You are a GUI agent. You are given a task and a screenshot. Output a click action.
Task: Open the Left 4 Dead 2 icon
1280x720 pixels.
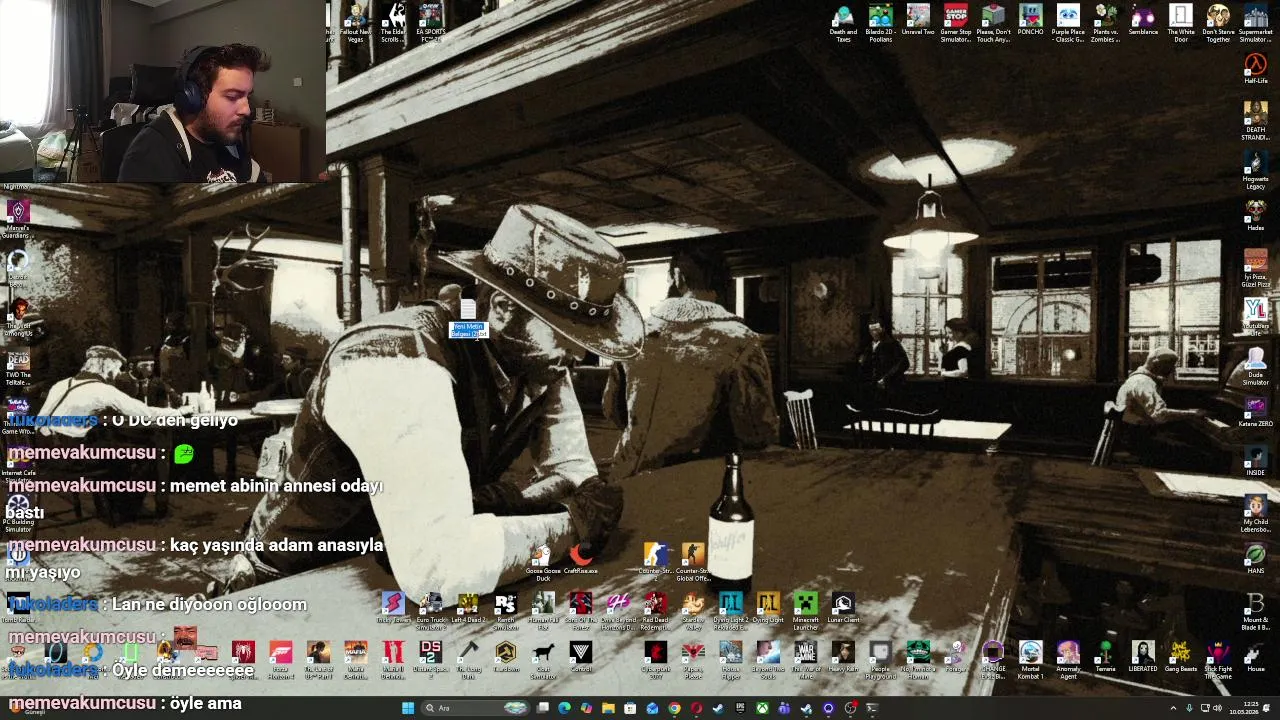point(468,608)
